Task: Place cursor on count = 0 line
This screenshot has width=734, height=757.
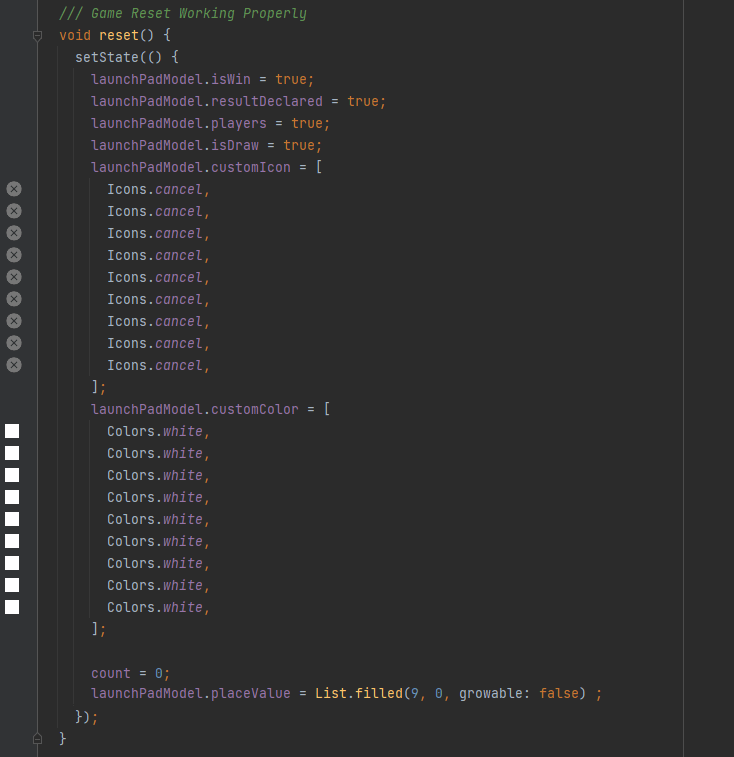Action: pos(131,673)
